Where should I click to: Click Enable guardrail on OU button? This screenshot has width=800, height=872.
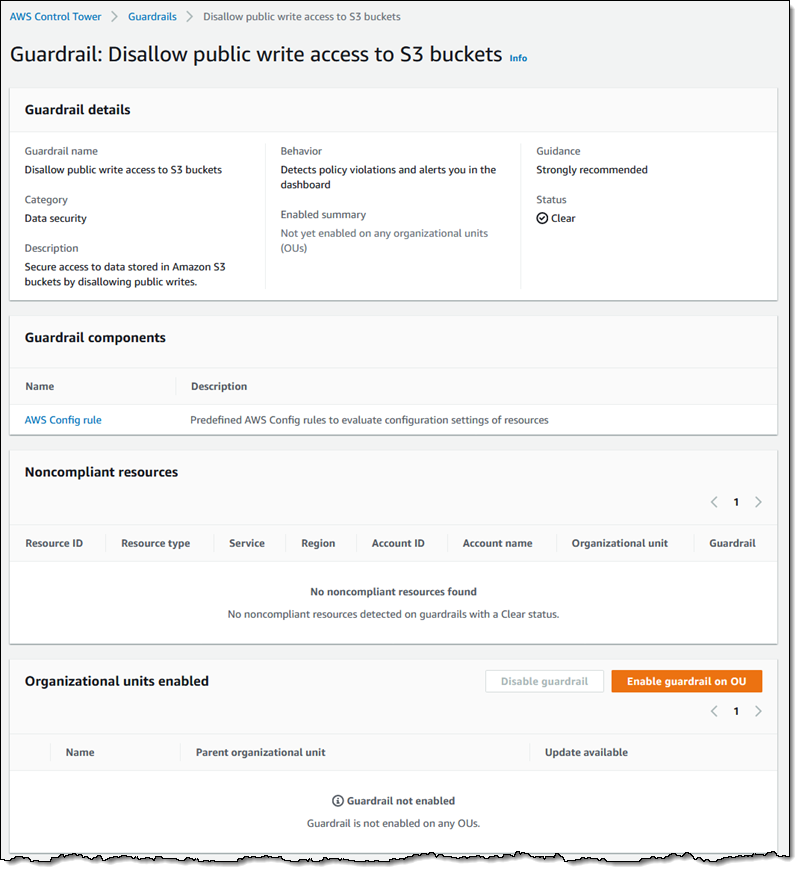tap(686, 682)
